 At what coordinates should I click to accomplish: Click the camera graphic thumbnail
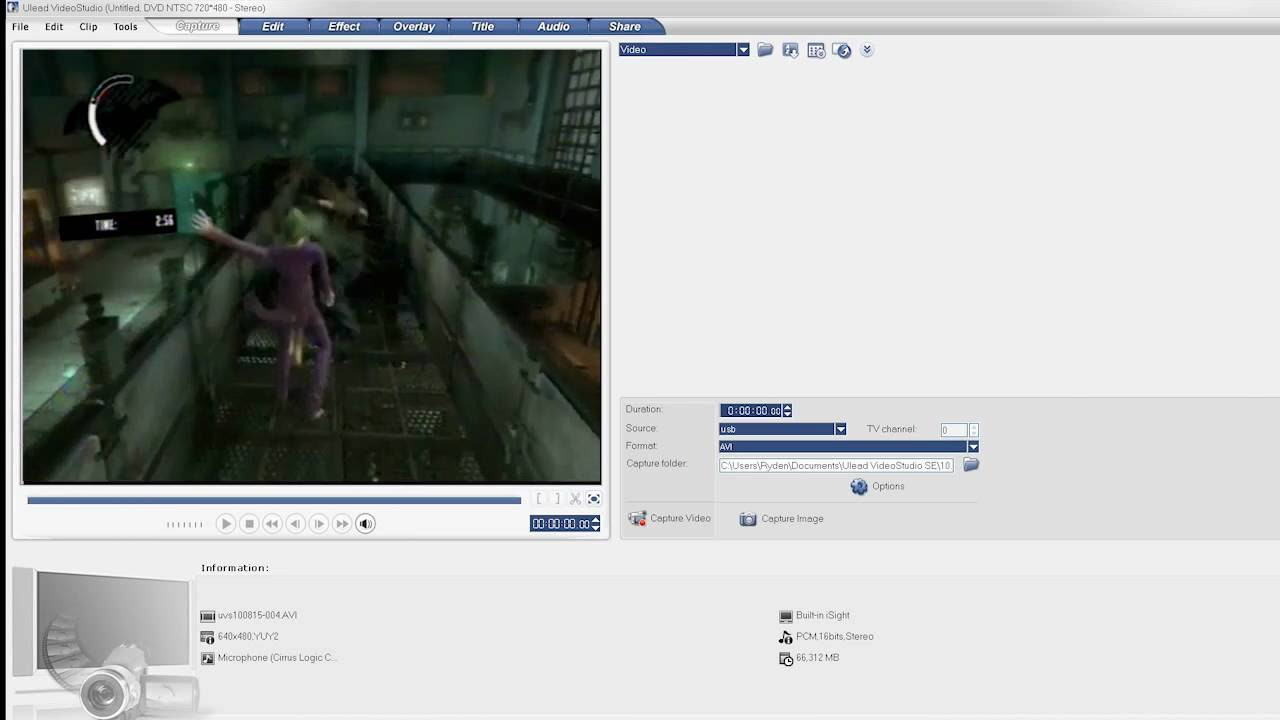tap(105, 643)
